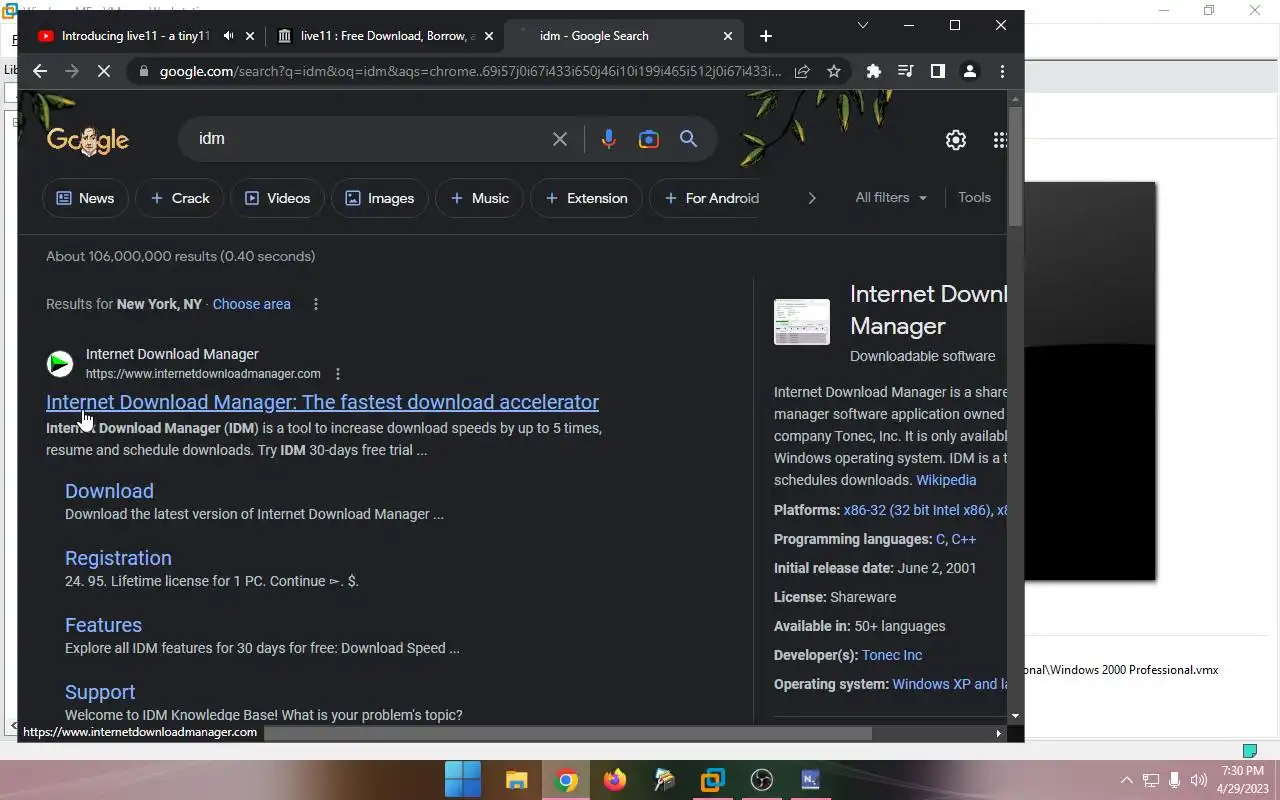Image resolution: width=1280 pixels, height=800 pixels.
Task: Add Crack to the search query
Action: pos(179,198)
